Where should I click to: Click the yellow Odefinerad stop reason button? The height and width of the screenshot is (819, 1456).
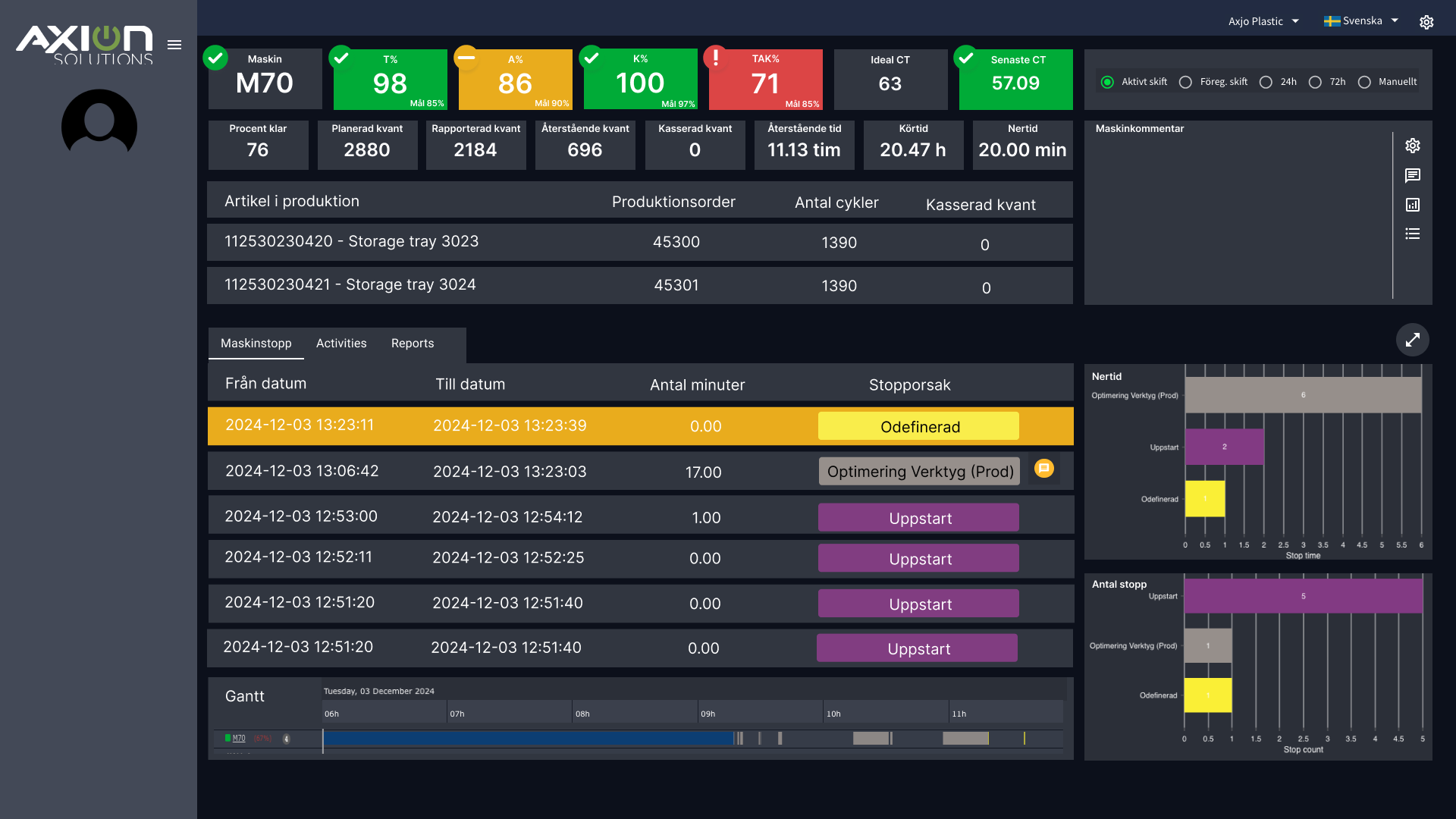918,426
